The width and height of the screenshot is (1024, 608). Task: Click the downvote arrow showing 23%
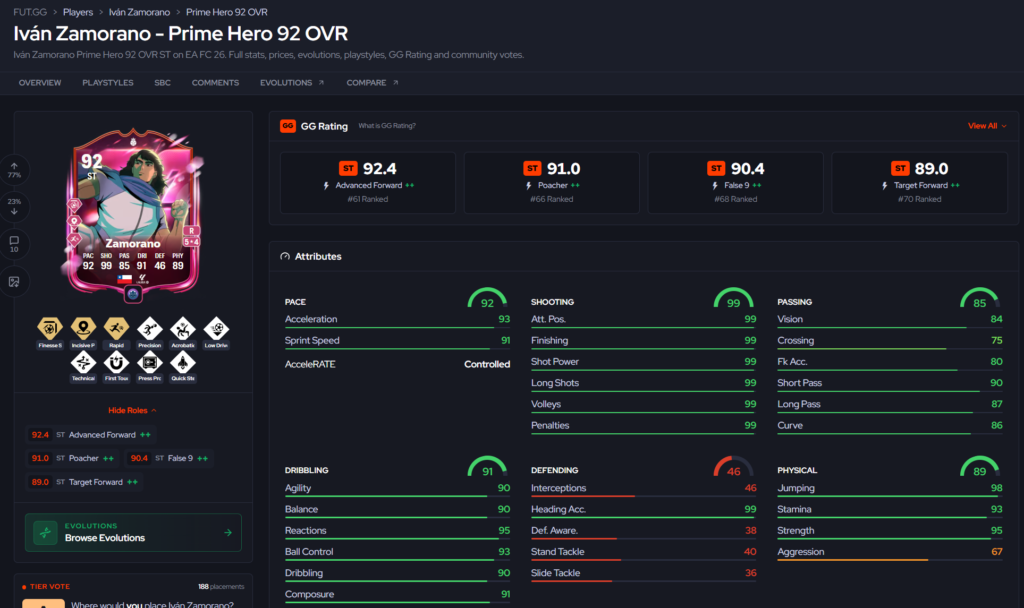coord(14,206)
